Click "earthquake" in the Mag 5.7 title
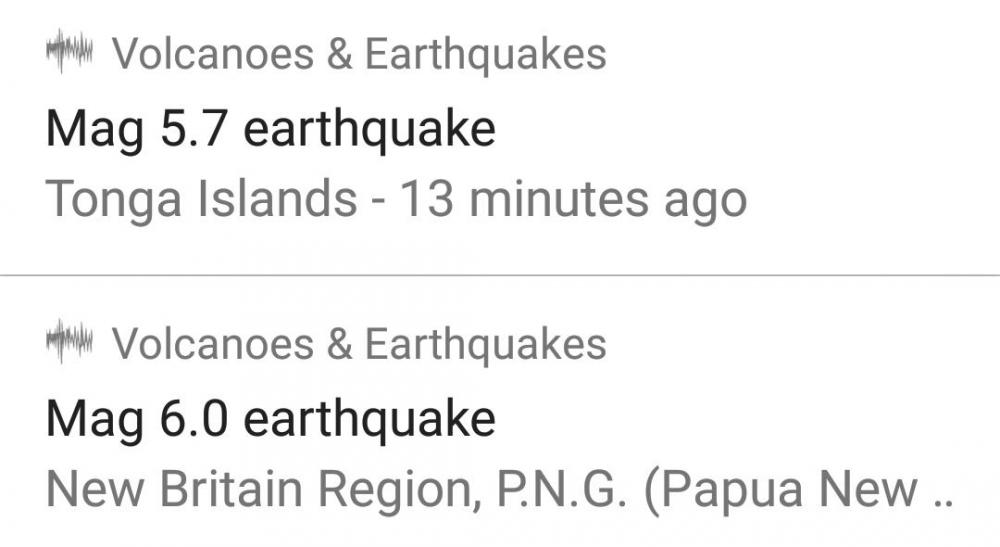1000x547 pixels. tap(369, 130)
